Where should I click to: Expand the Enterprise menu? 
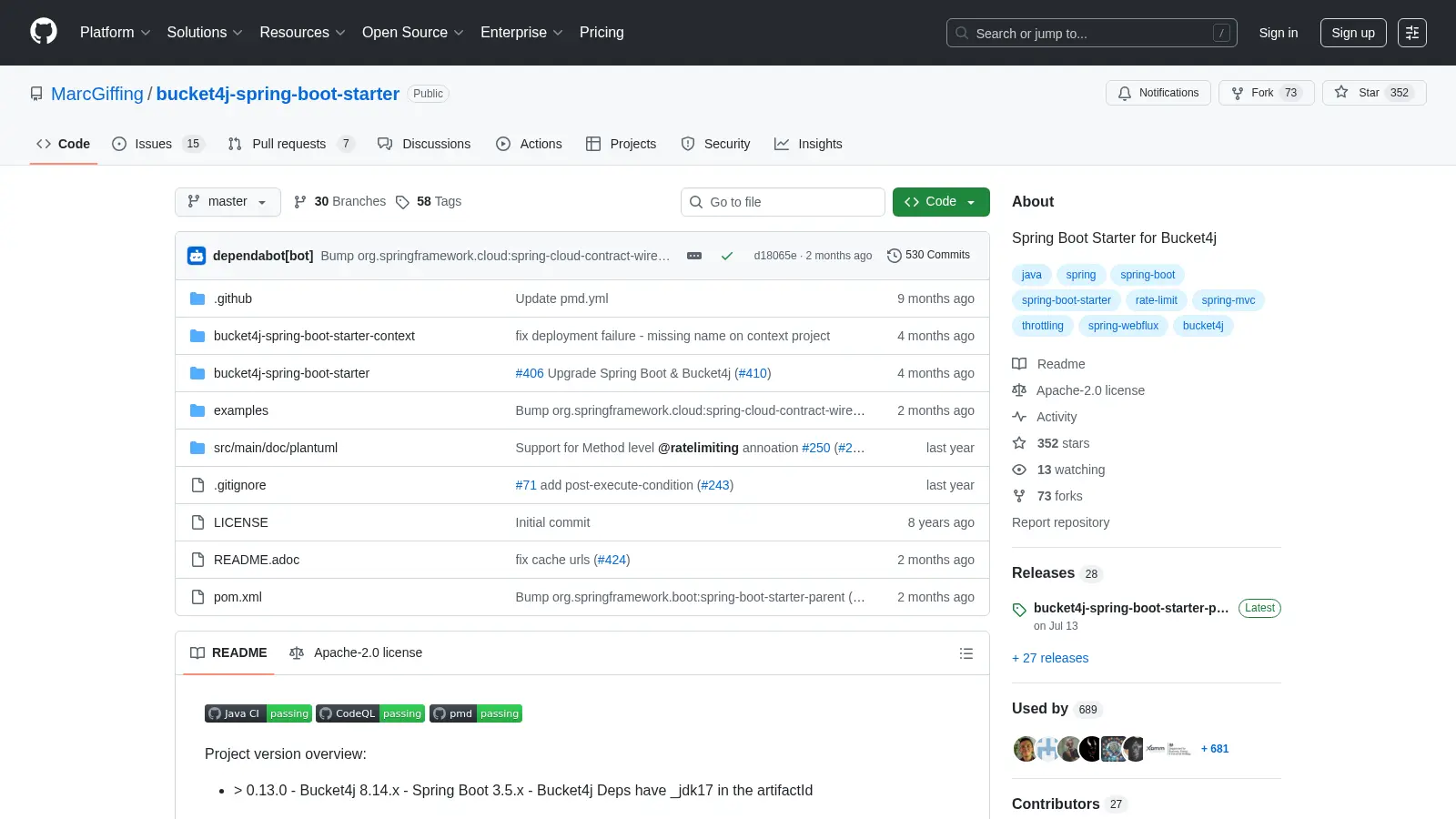521,33
